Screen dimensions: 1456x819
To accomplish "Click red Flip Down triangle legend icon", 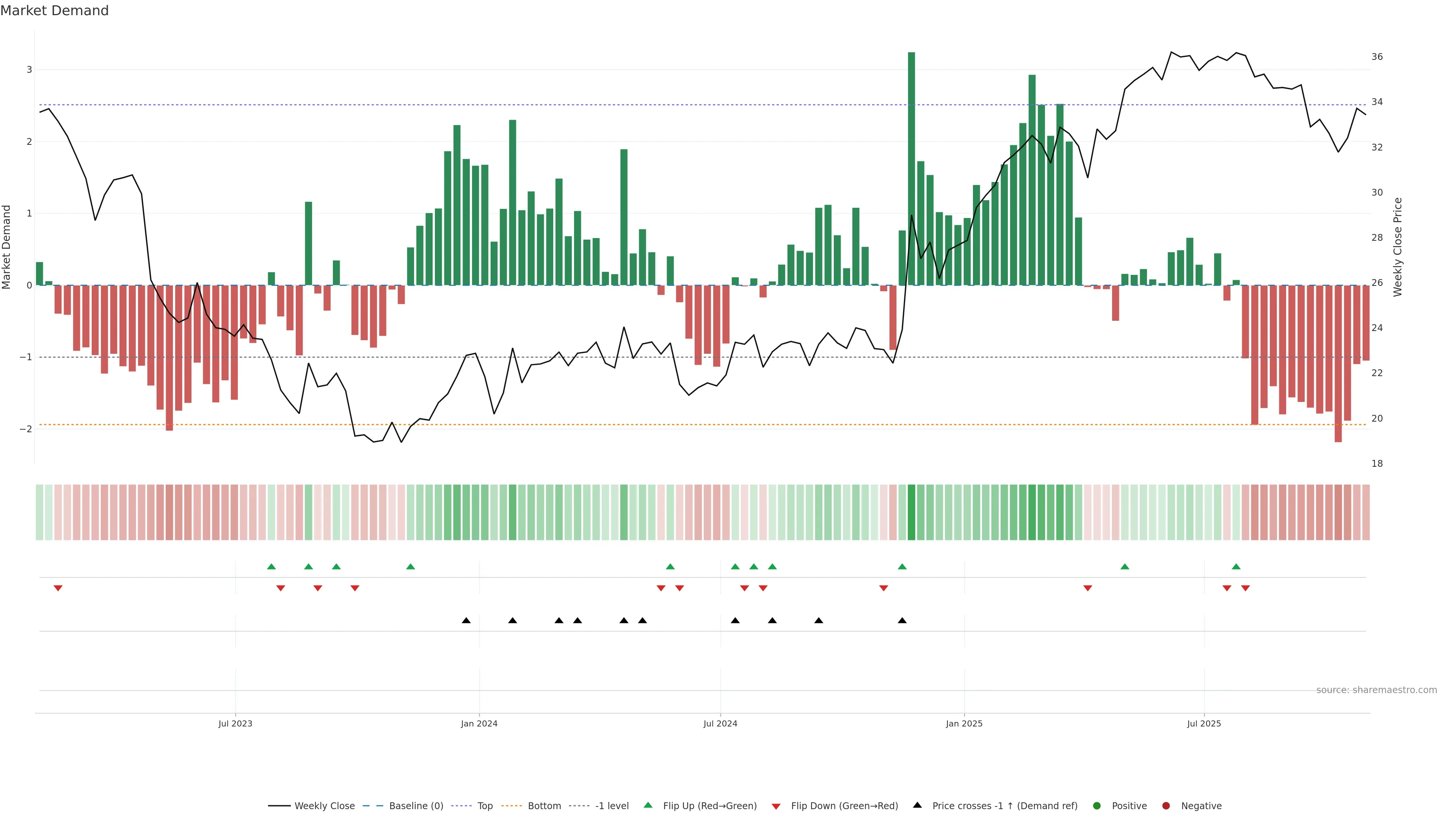I will (x=776, y=806).
